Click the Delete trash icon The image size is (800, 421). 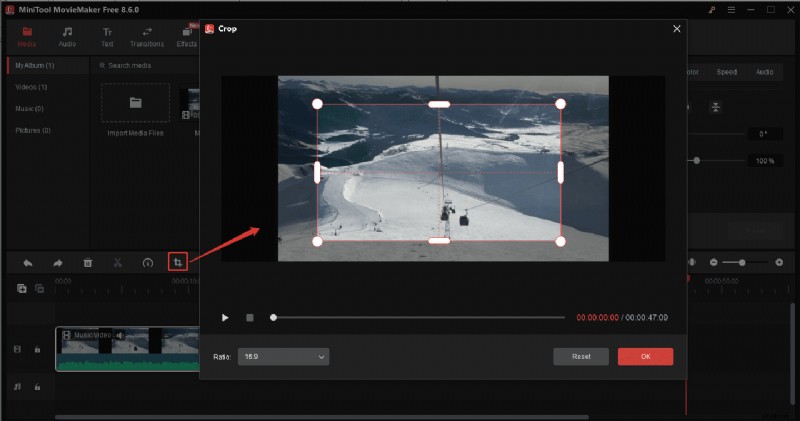[88, 263]
